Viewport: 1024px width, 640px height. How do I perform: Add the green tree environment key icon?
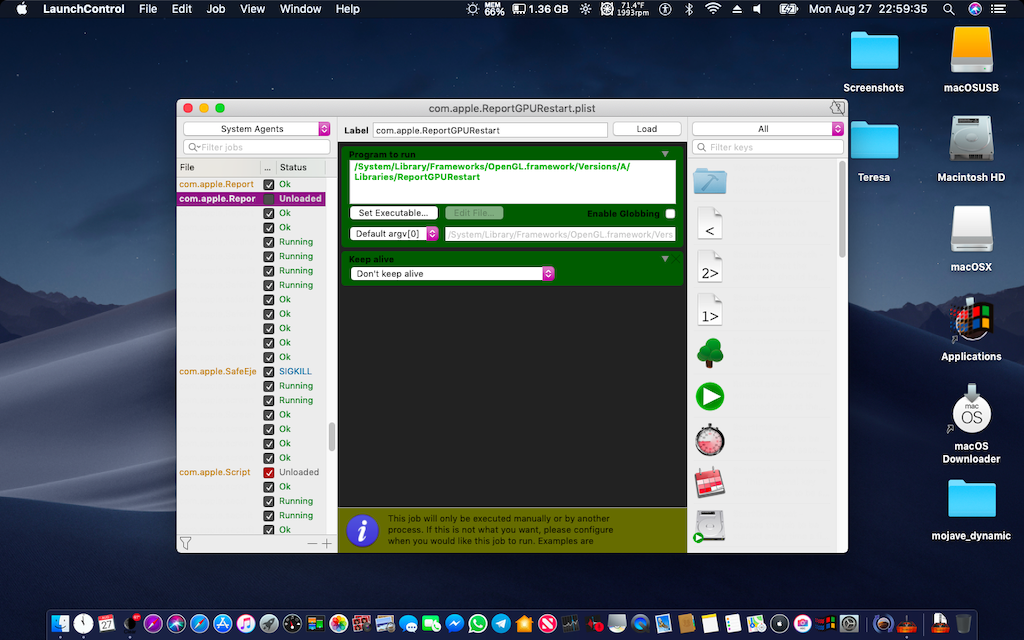pos(710,353)
